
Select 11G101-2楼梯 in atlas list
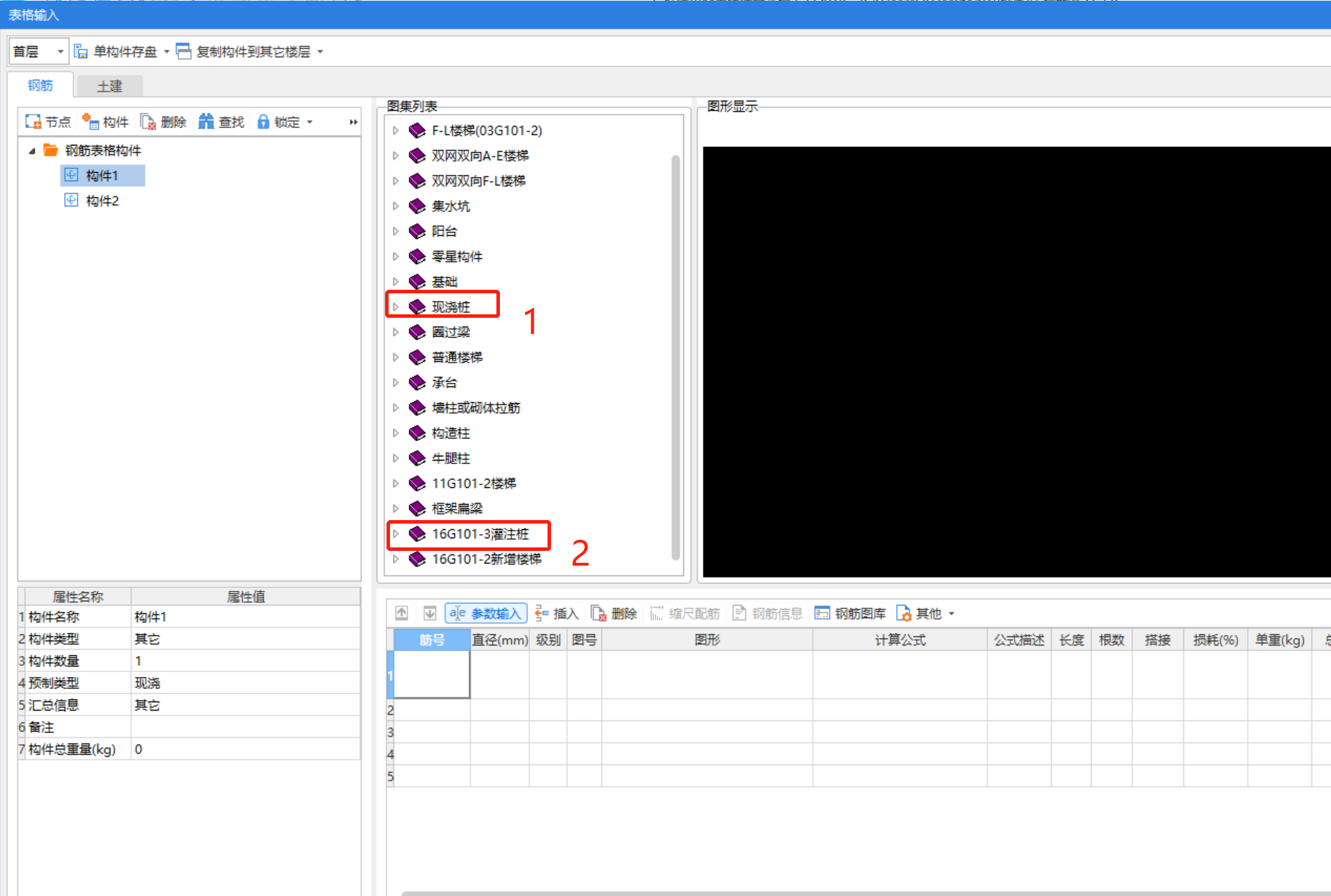click(473, 483)
